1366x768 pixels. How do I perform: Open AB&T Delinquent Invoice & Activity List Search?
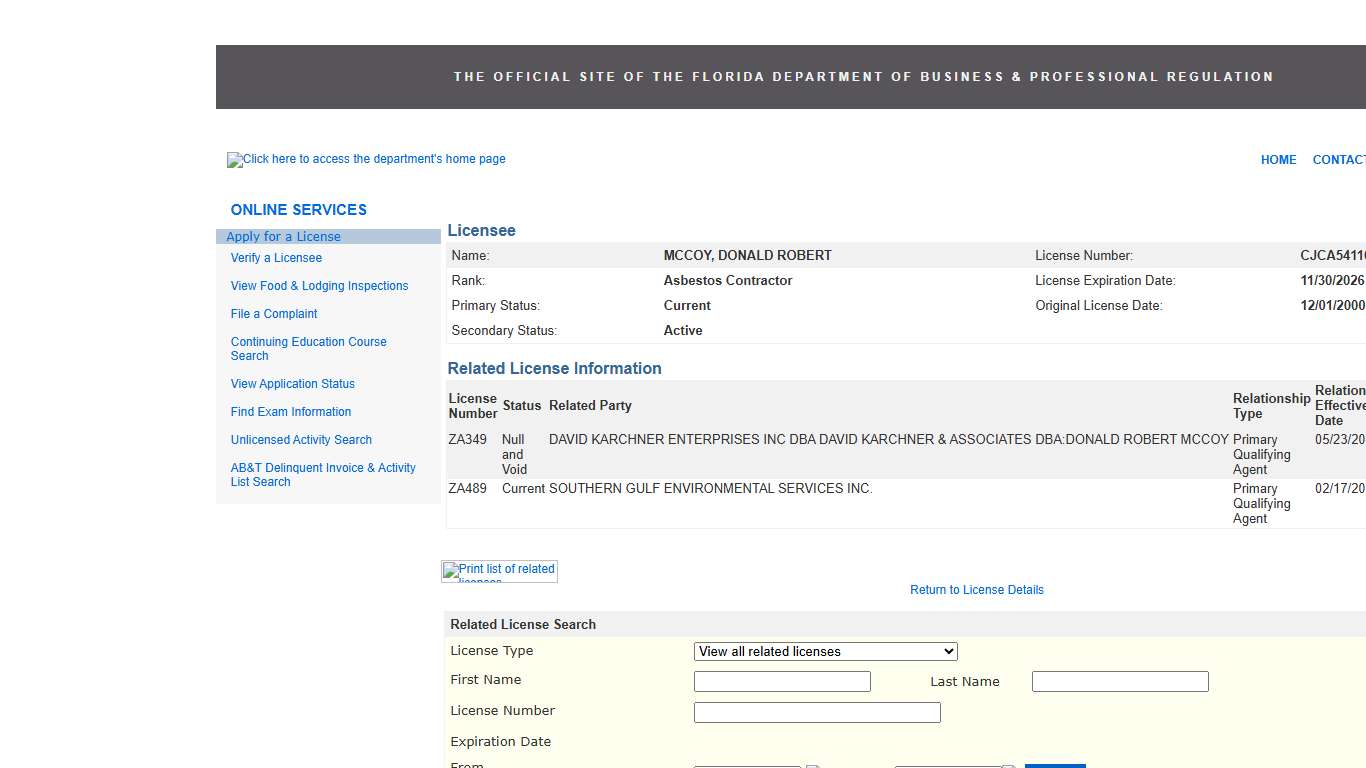tap(322, 474)
